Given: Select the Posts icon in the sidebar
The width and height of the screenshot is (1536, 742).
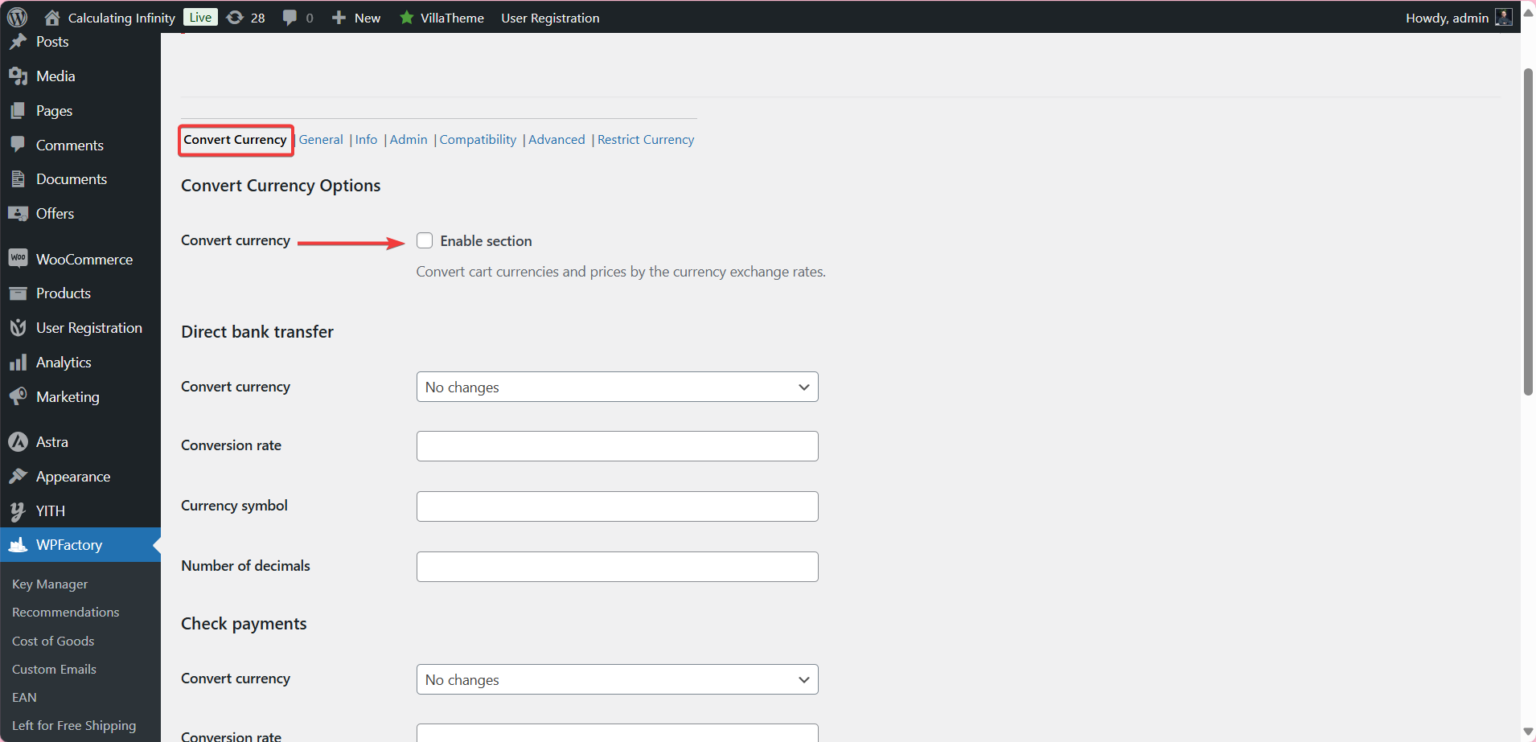Looking at the screenshot, I should pyautogui.click(x=20, y=41).
